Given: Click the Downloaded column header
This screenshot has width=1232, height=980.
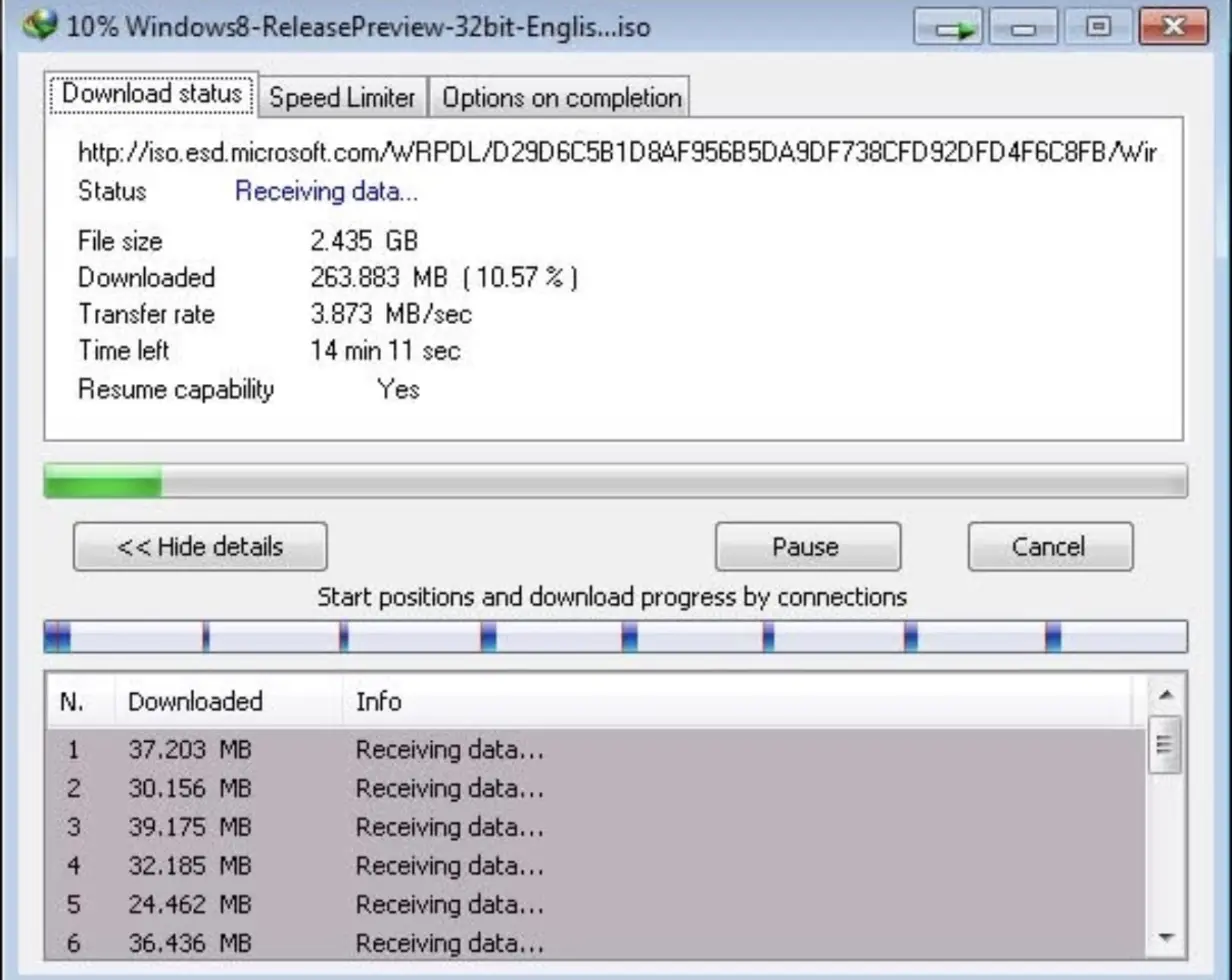Looking at the screenshot, I should click(228, 701).
